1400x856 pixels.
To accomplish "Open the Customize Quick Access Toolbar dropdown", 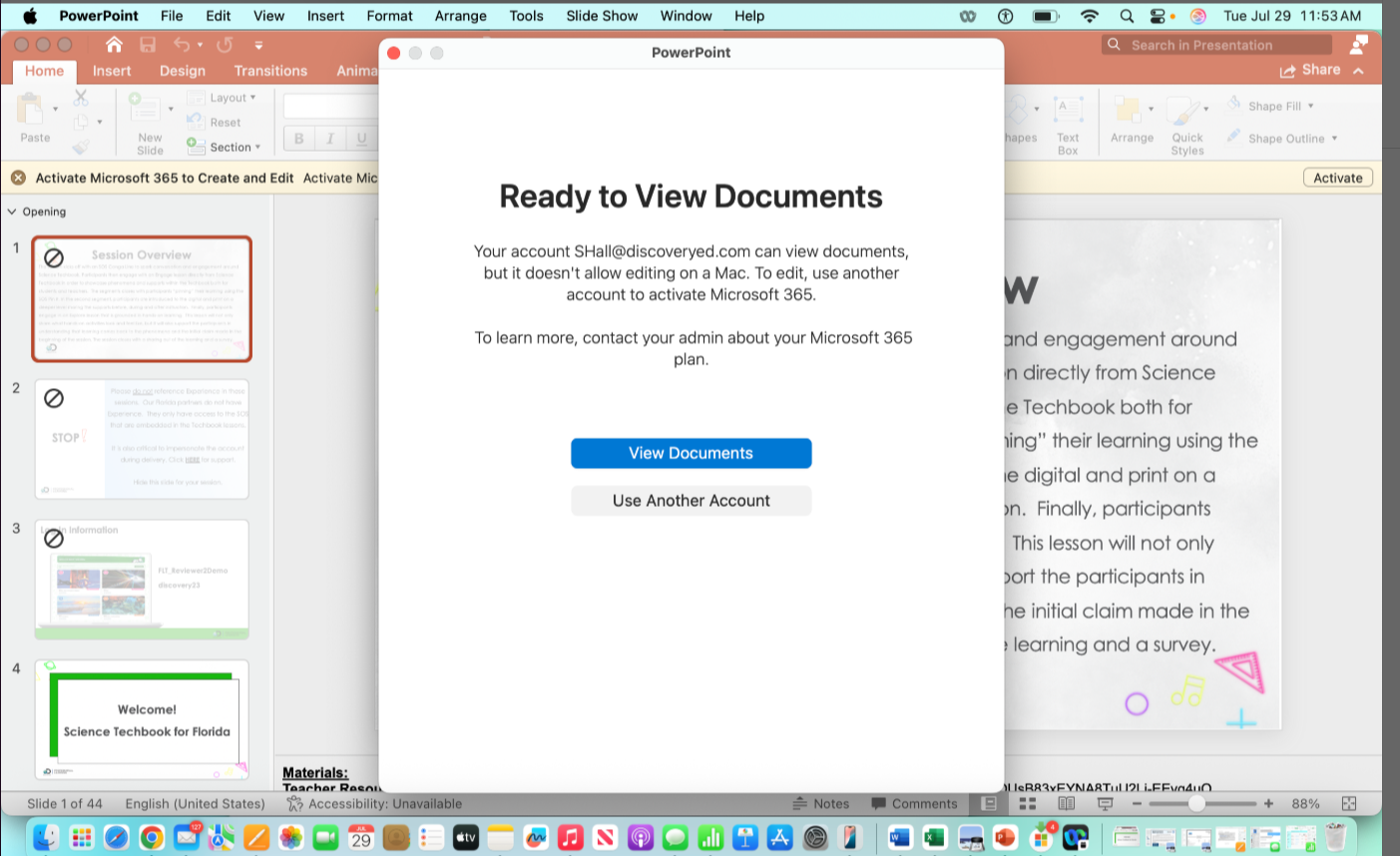I will pyautogui.click(x=258, y=45).
